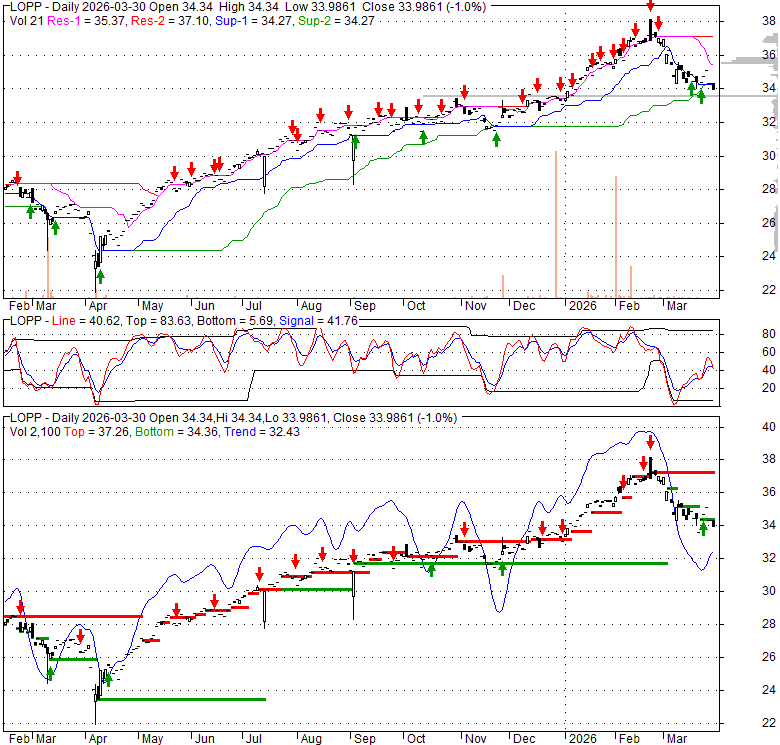Click the green buy arrow at April low in top chart

pyautogui.click(x=100, y=276)
